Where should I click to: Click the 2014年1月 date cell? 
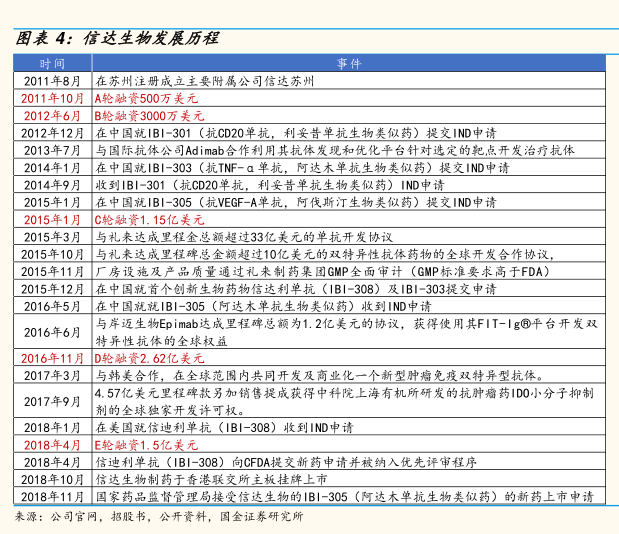[52, 166]
